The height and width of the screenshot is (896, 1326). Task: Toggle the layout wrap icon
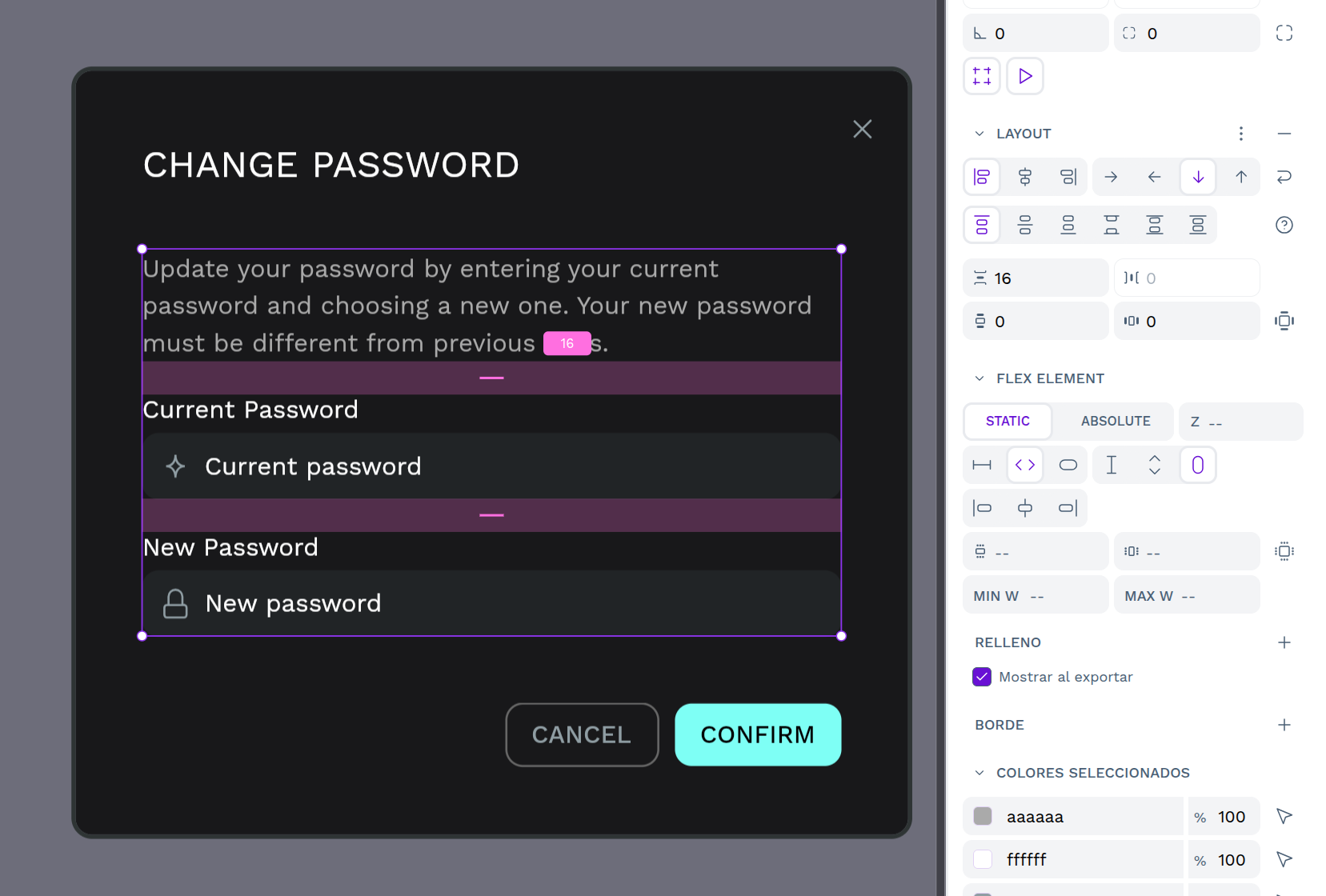point(1284,177)
